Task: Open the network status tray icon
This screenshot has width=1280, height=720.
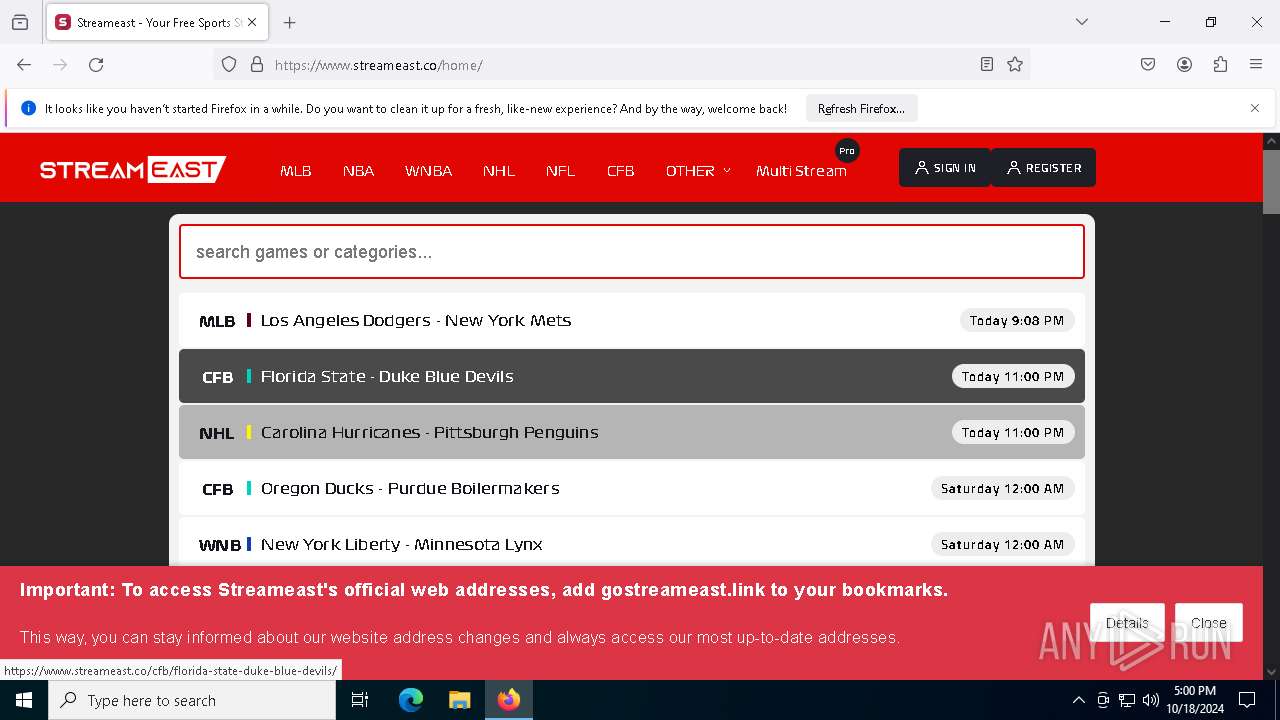Action: [x=1127, y=700]
